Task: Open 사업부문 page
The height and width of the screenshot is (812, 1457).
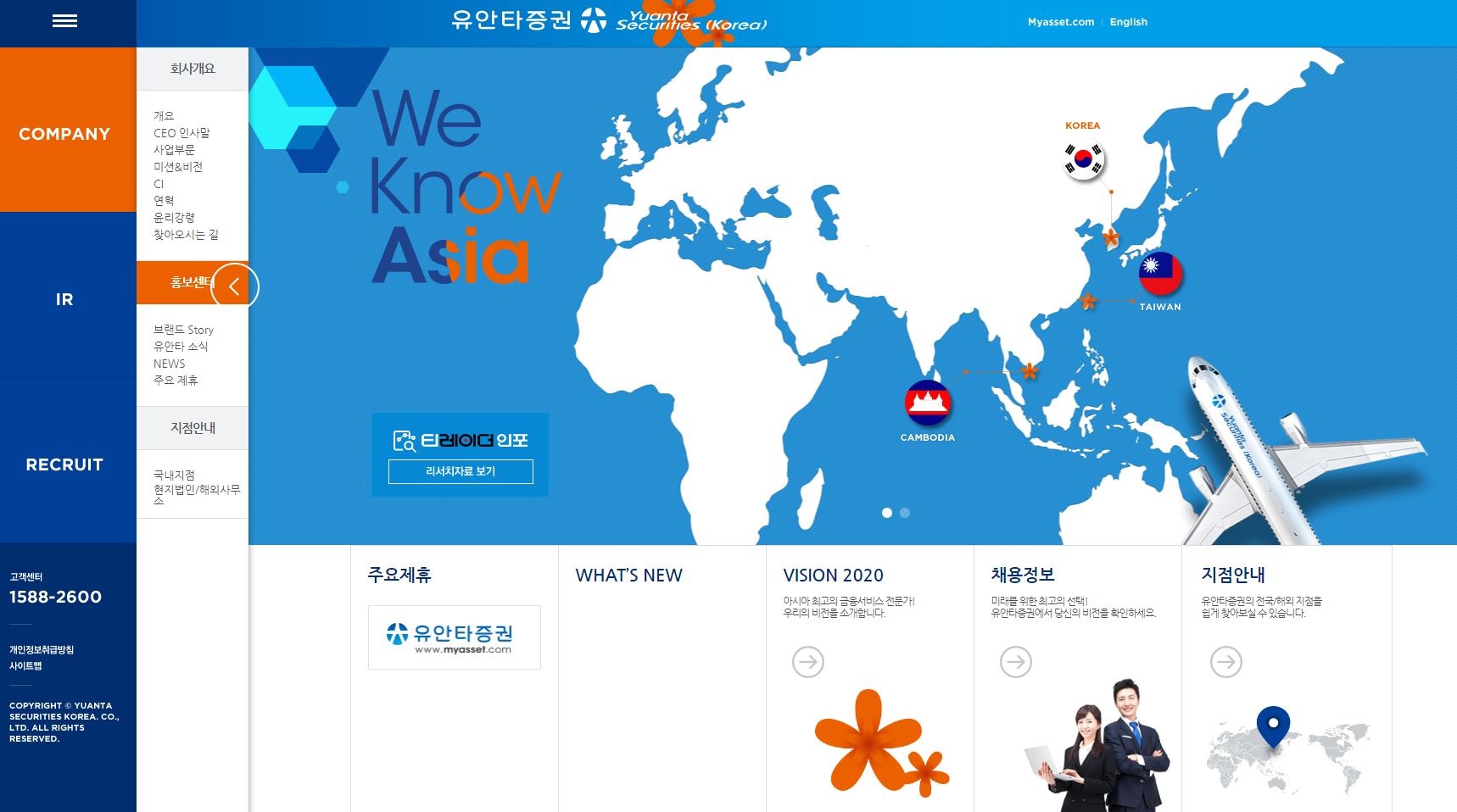Action: (174, 150)
